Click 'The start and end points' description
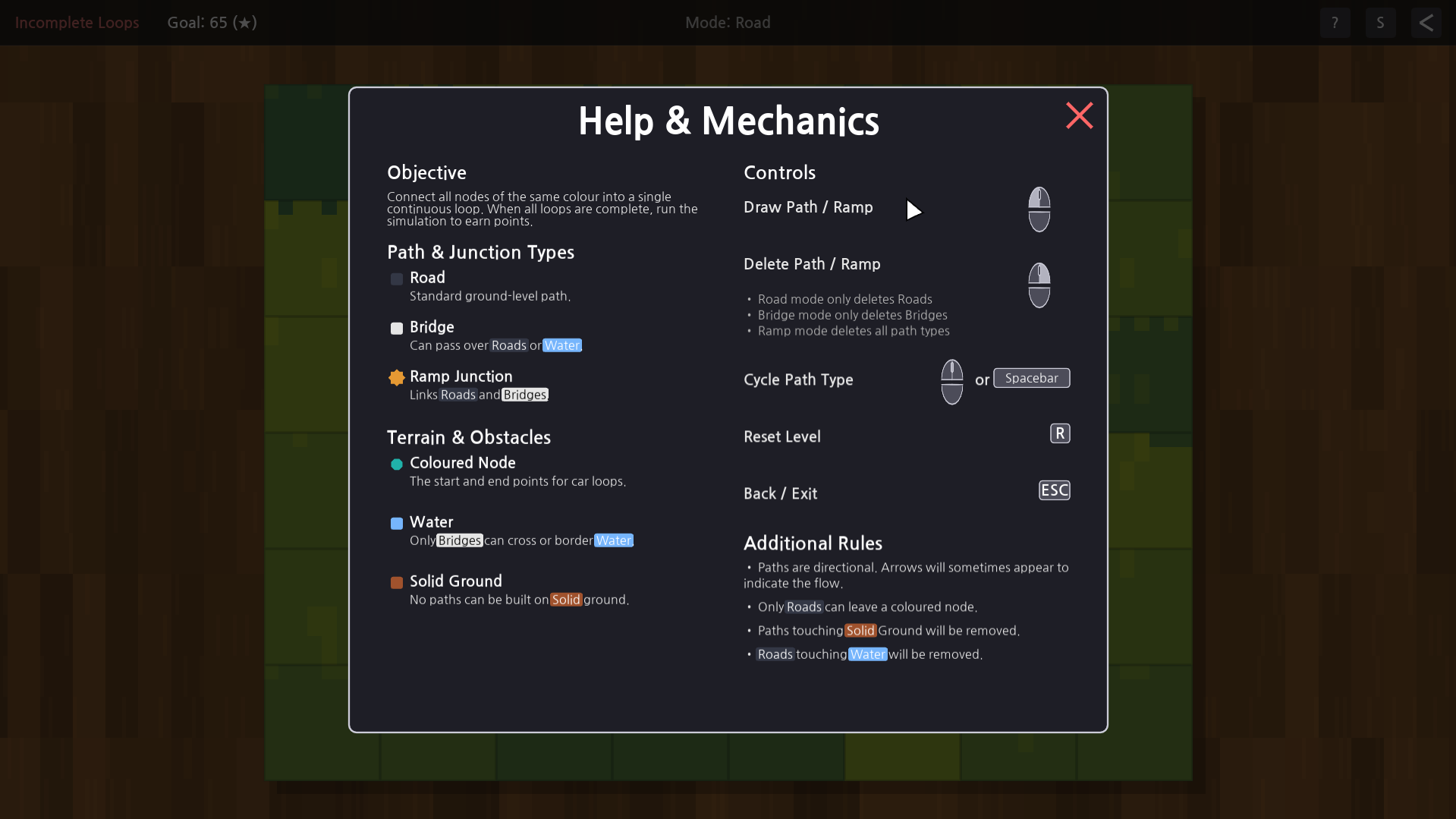Screen dimensions: 1456x819 tap(517, 481)
